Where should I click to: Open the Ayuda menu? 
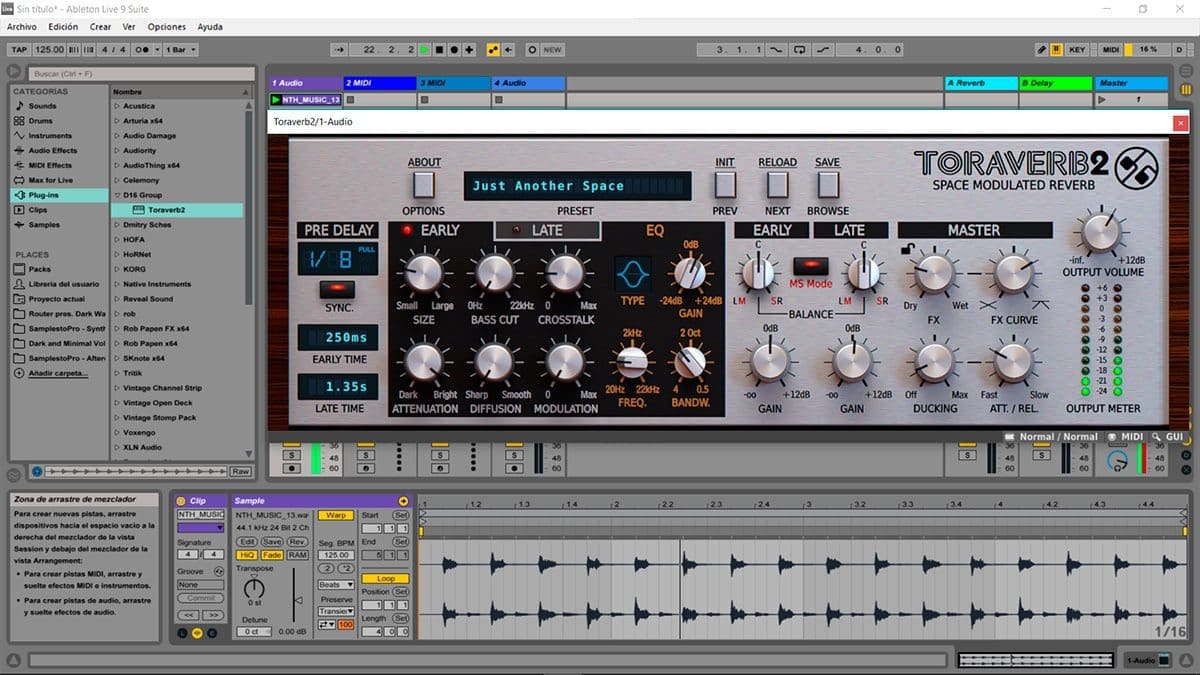pos(210,27)
